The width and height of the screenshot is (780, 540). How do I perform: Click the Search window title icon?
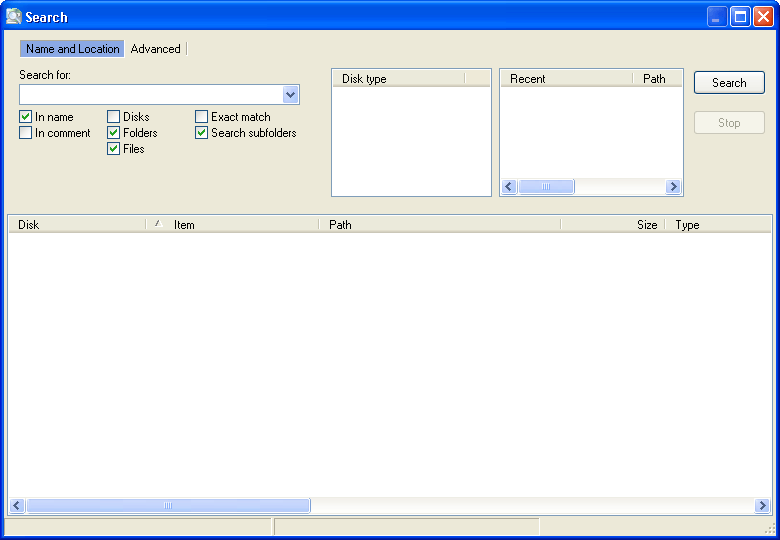click(13, 16)
